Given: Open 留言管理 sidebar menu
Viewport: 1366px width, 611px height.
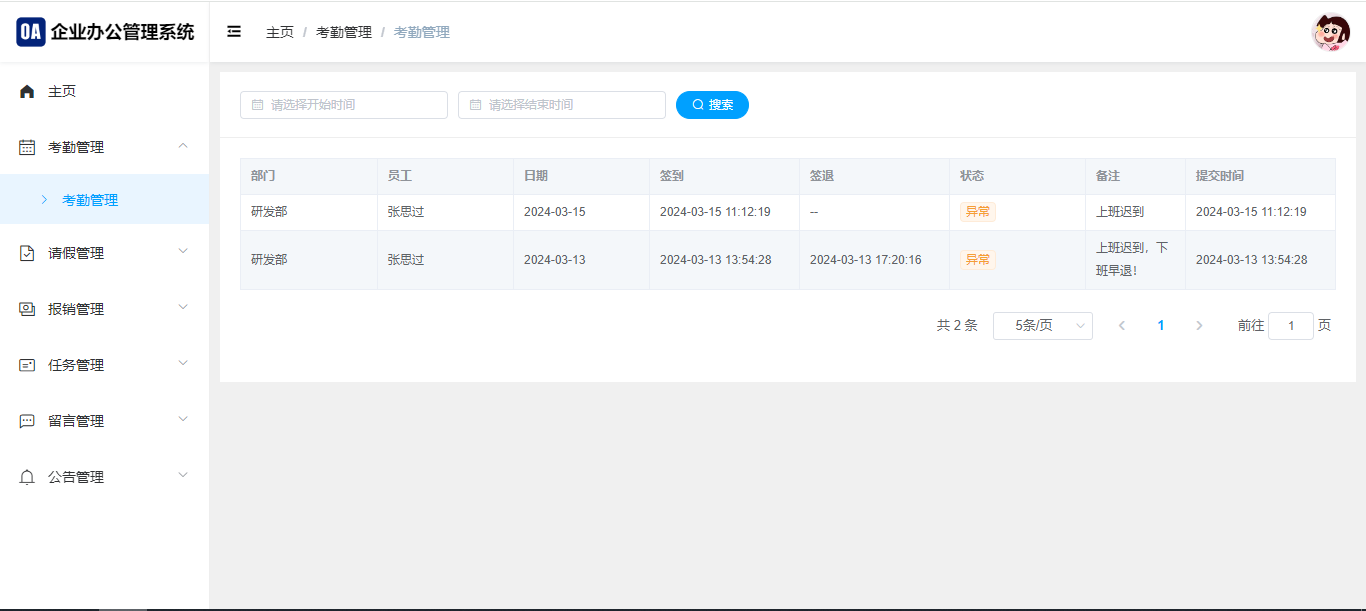Looking at the screenshot, I should tap(105, 421).
